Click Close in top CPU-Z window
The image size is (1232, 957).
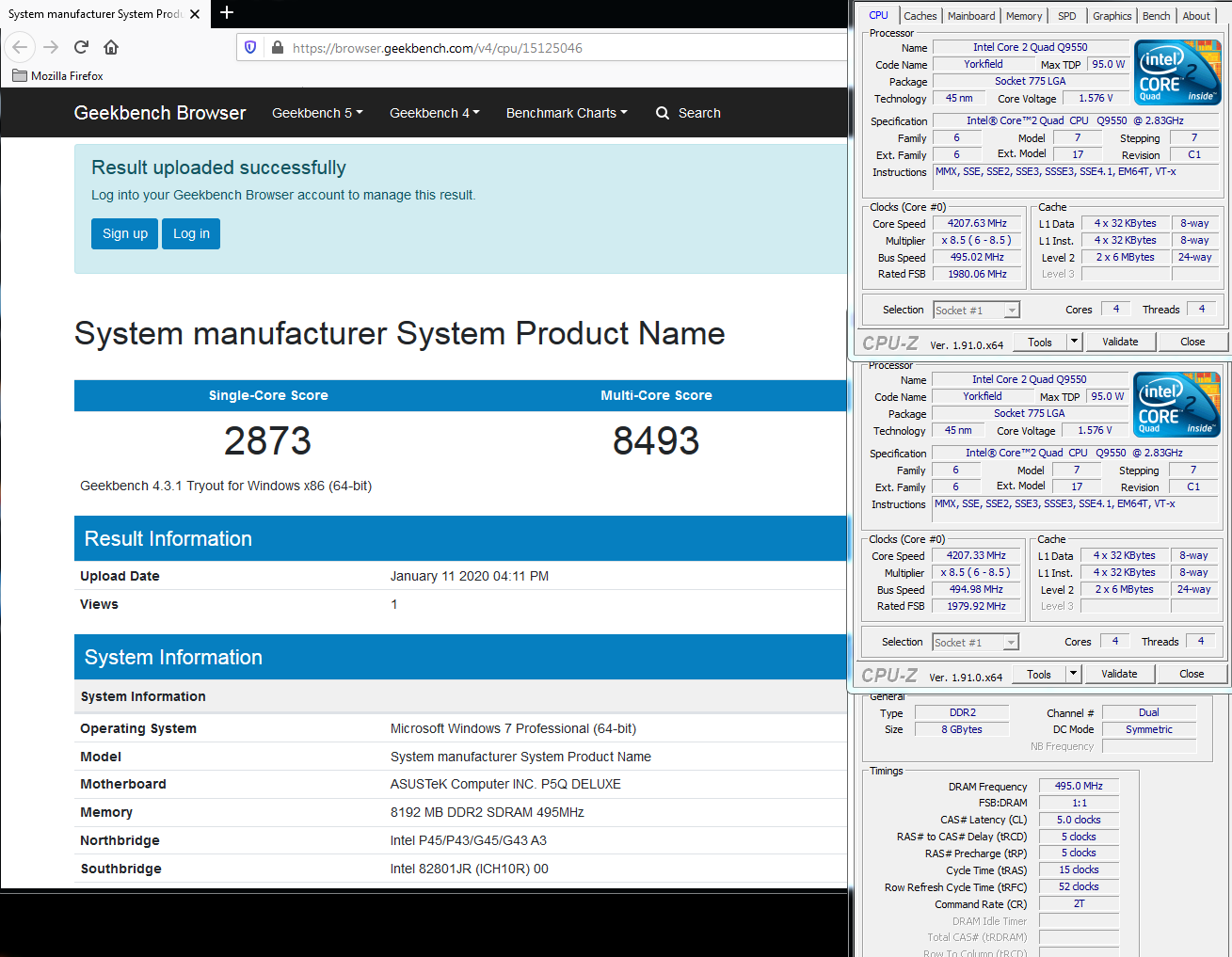point(1192,342)
